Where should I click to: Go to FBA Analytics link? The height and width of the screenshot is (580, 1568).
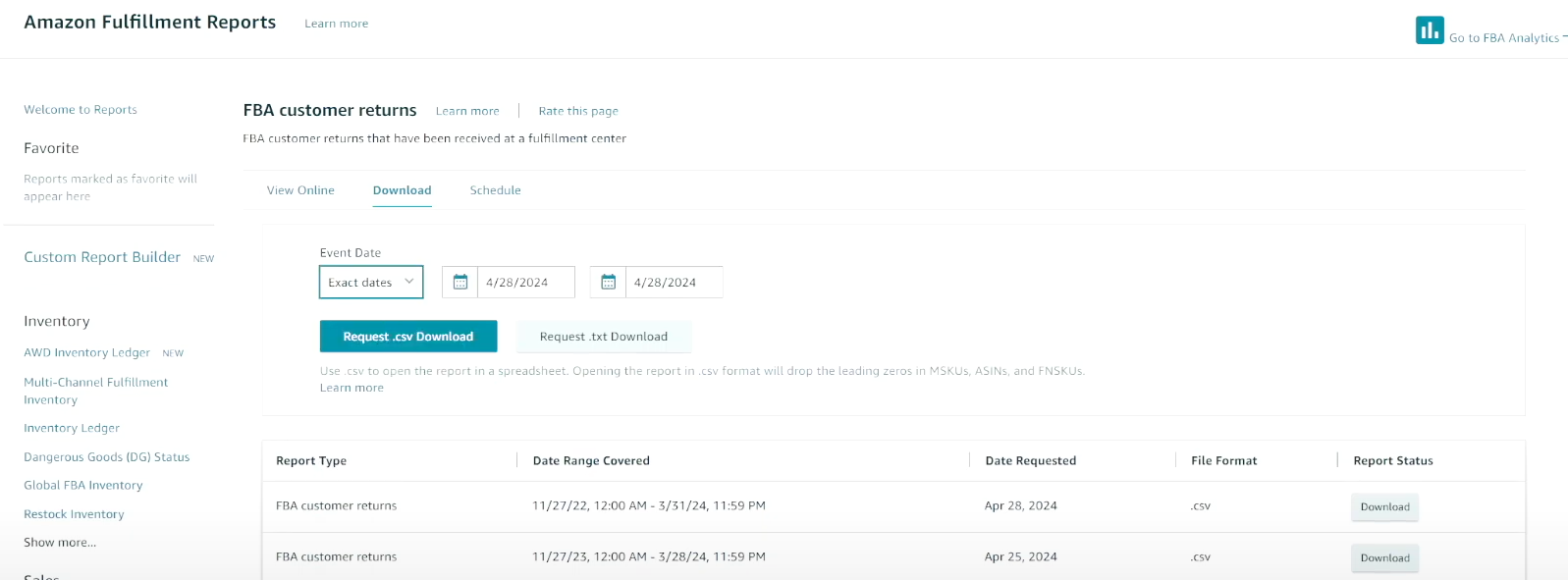point(1504,38)
